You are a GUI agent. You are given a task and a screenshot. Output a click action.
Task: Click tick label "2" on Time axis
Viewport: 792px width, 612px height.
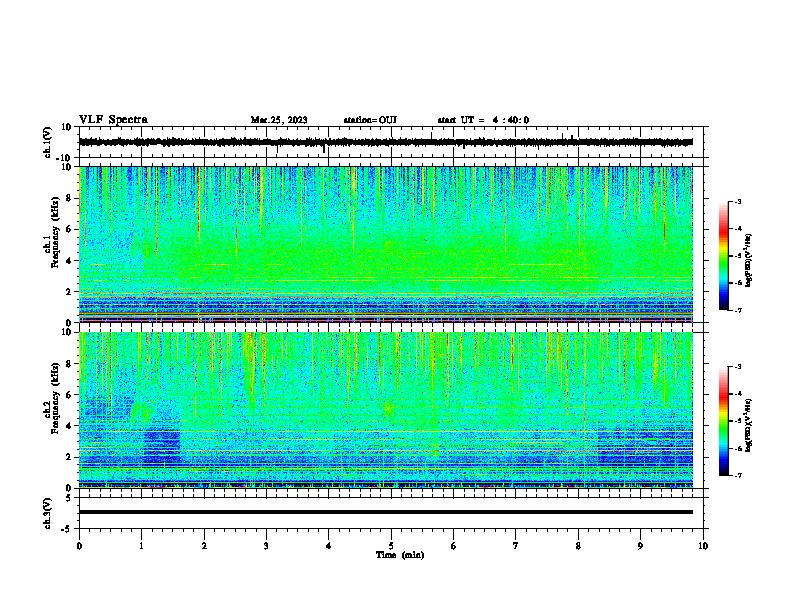(204, 546)
